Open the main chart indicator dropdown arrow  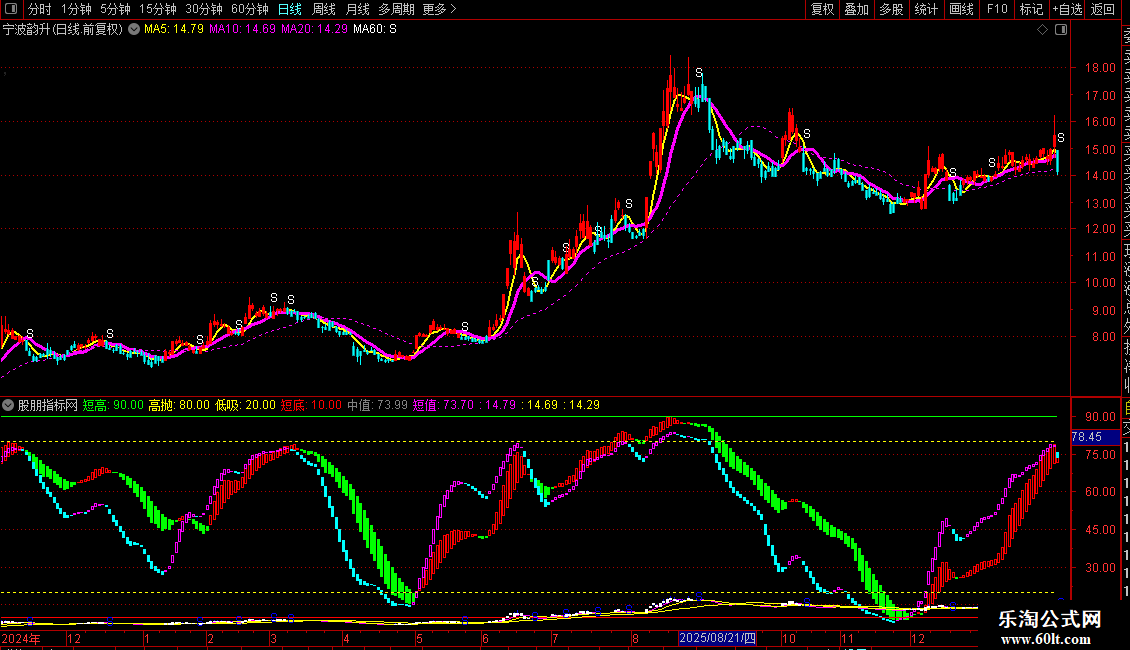tap(134, 29)
